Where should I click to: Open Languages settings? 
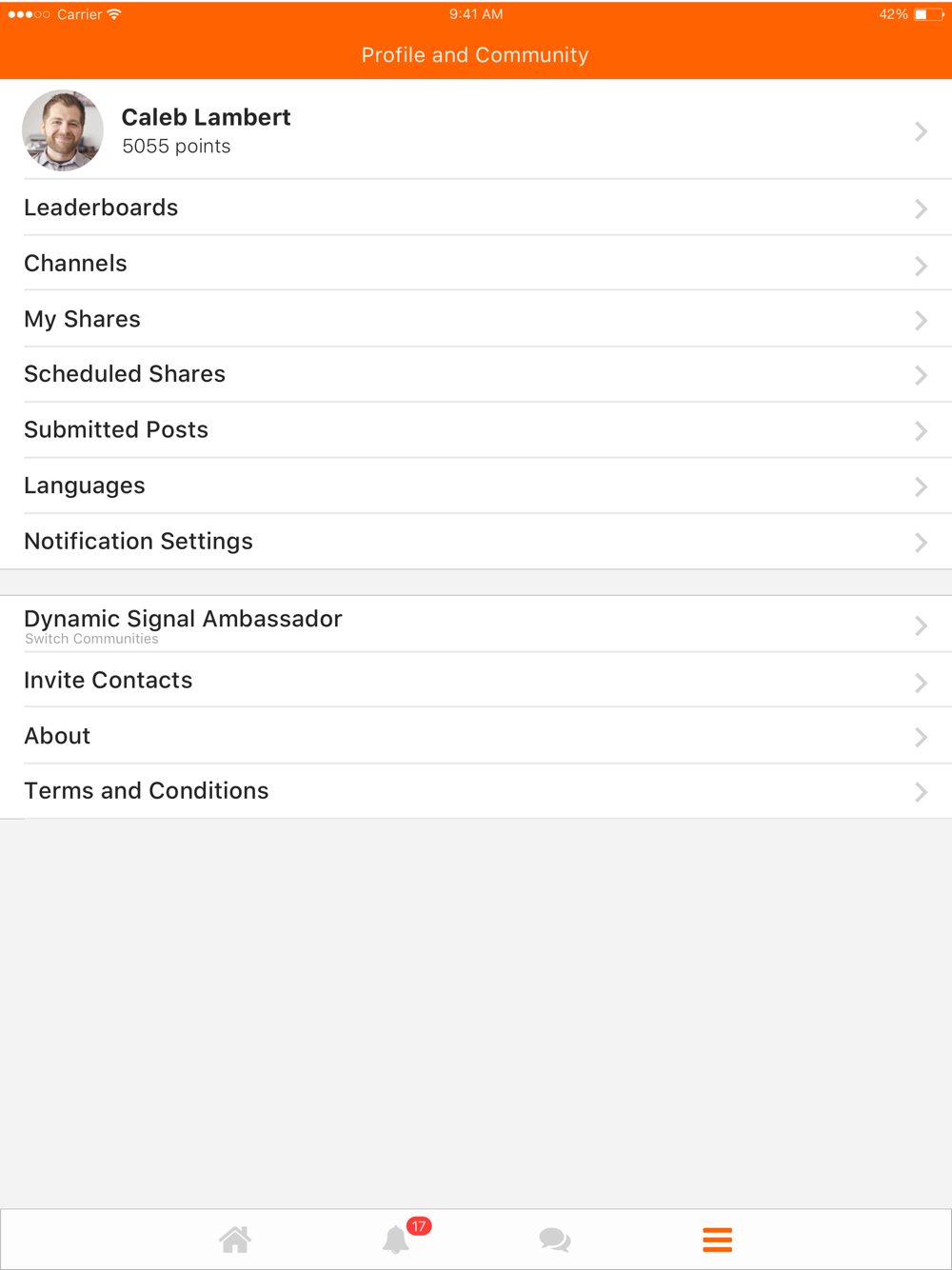(476, 486)
